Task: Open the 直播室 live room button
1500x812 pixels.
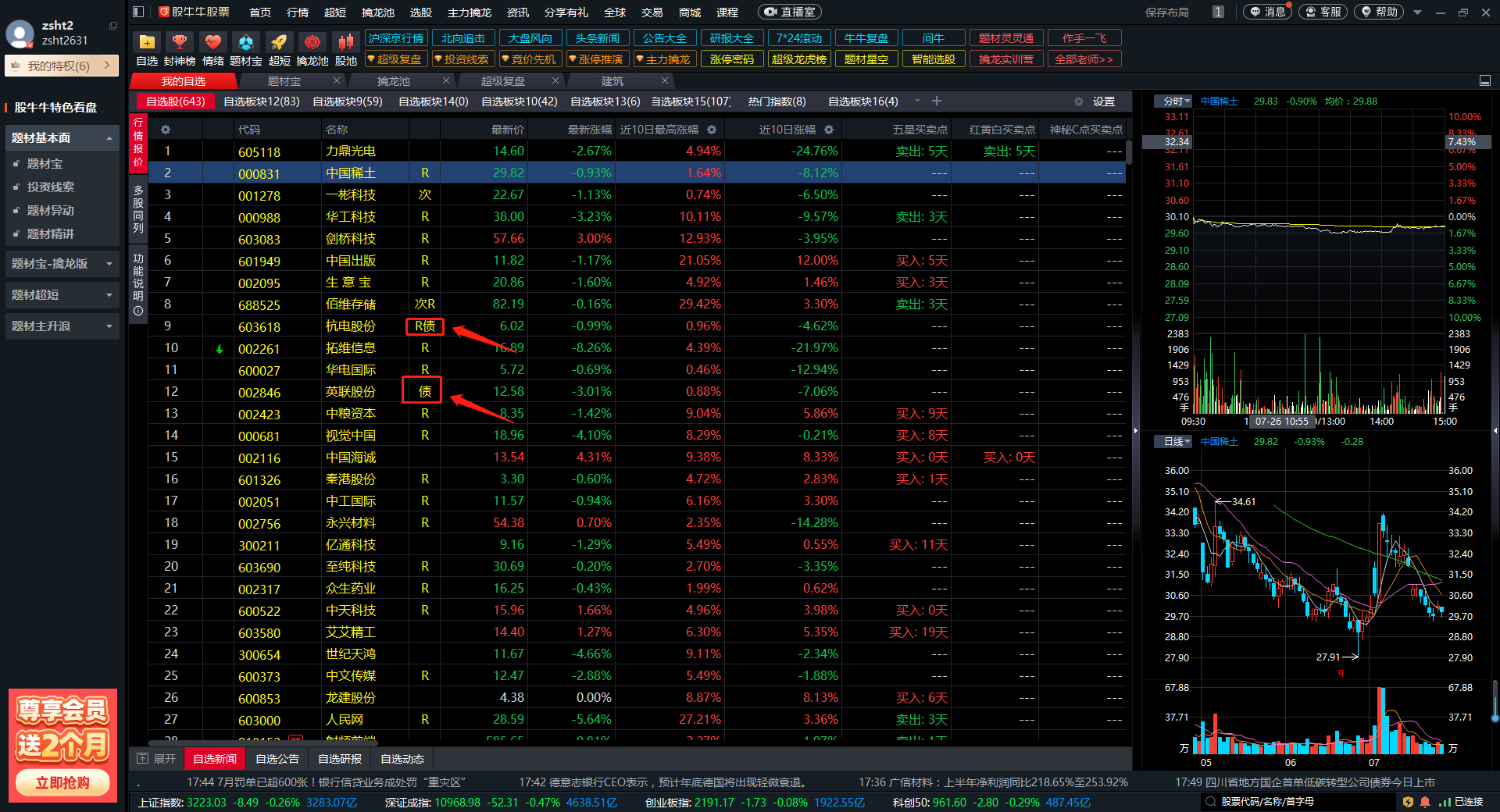Action: click(790, 12)
